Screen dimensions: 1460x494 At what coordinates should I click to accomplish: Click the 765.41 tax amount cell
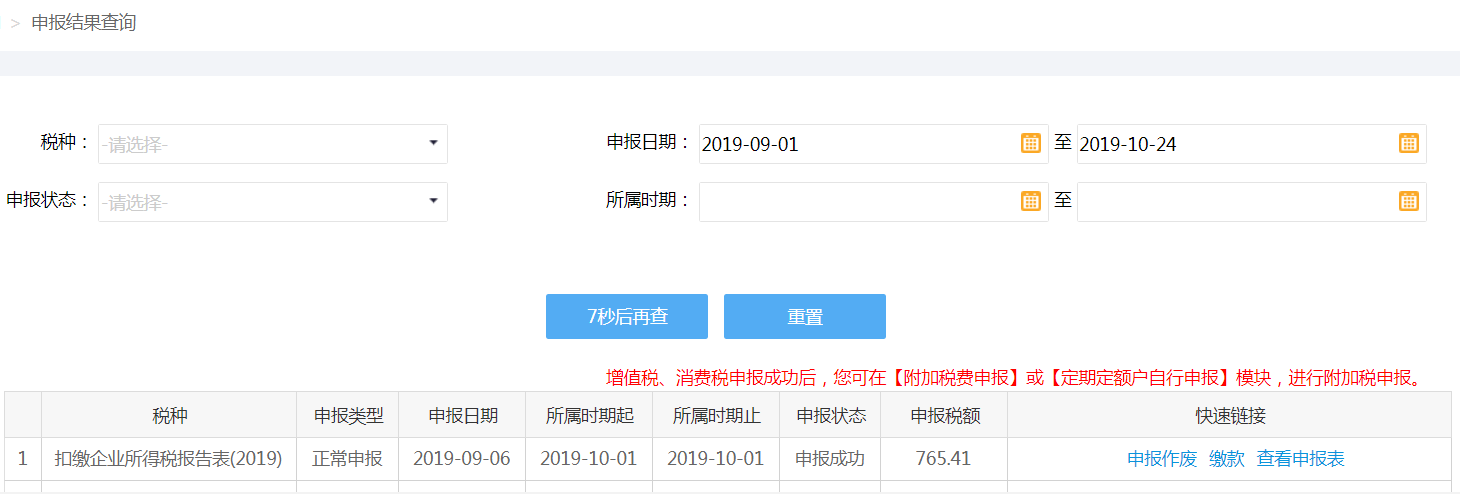click(944, 459)
